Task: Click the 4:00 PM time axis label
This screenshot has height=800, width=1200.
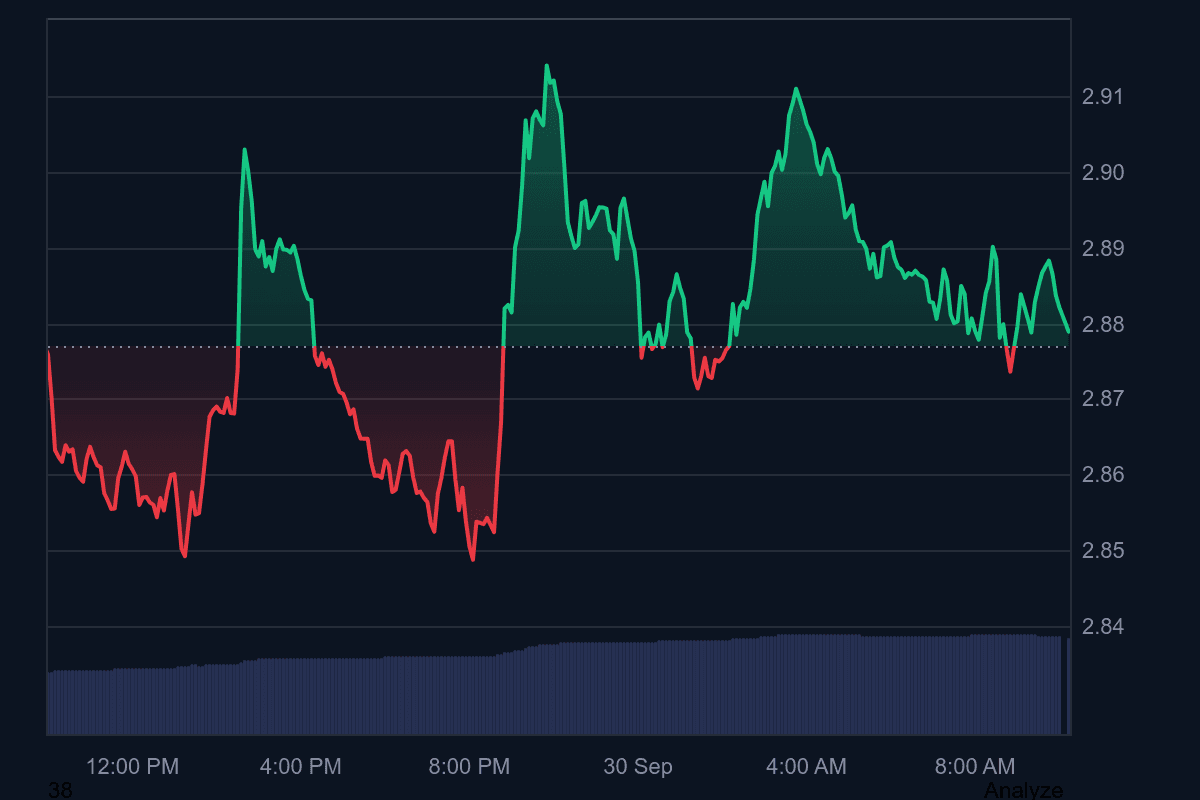Action: pos(300,767)
